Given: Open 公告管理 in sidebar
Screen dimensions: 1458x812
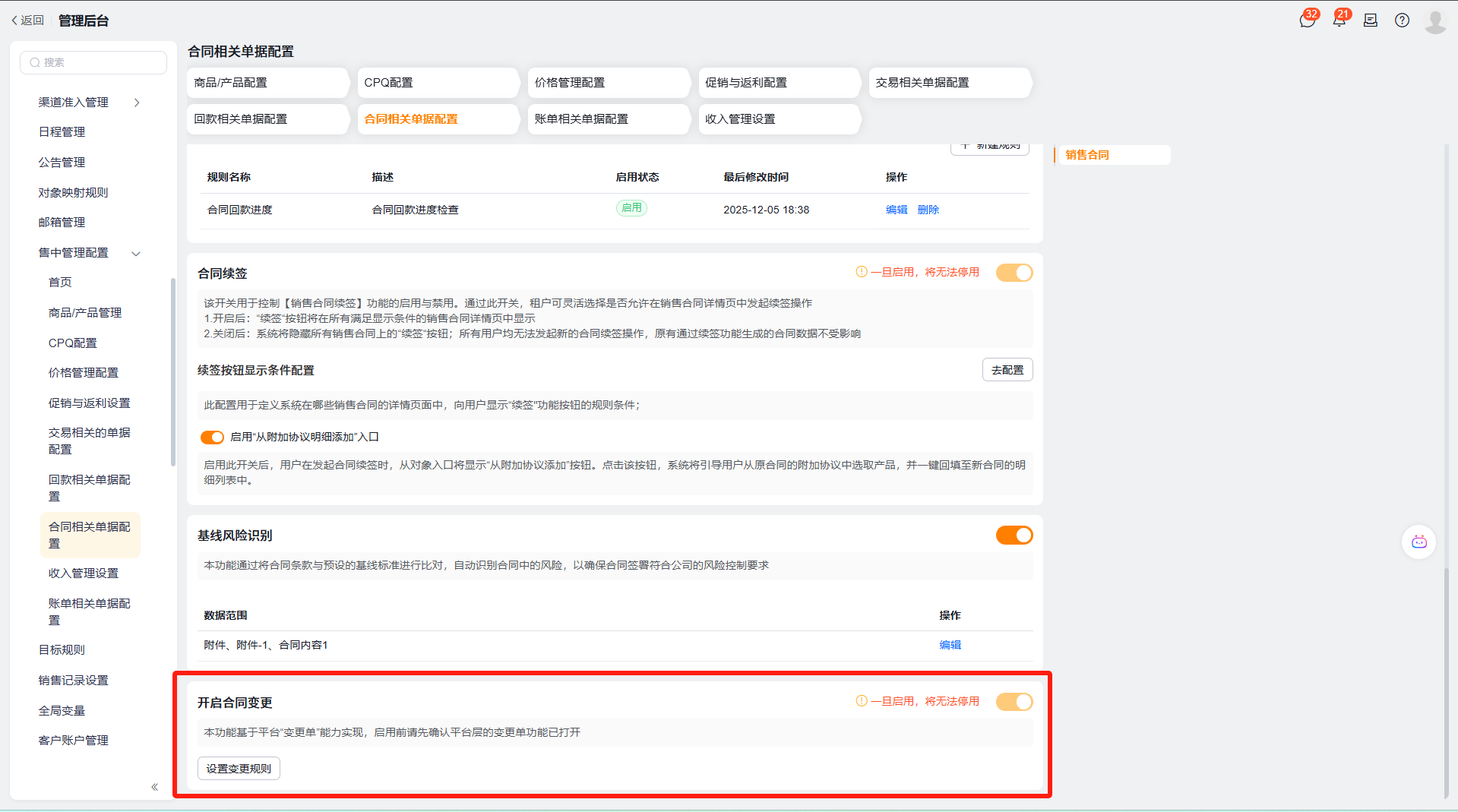Looking at the screenshot, I should pos(62,163).
